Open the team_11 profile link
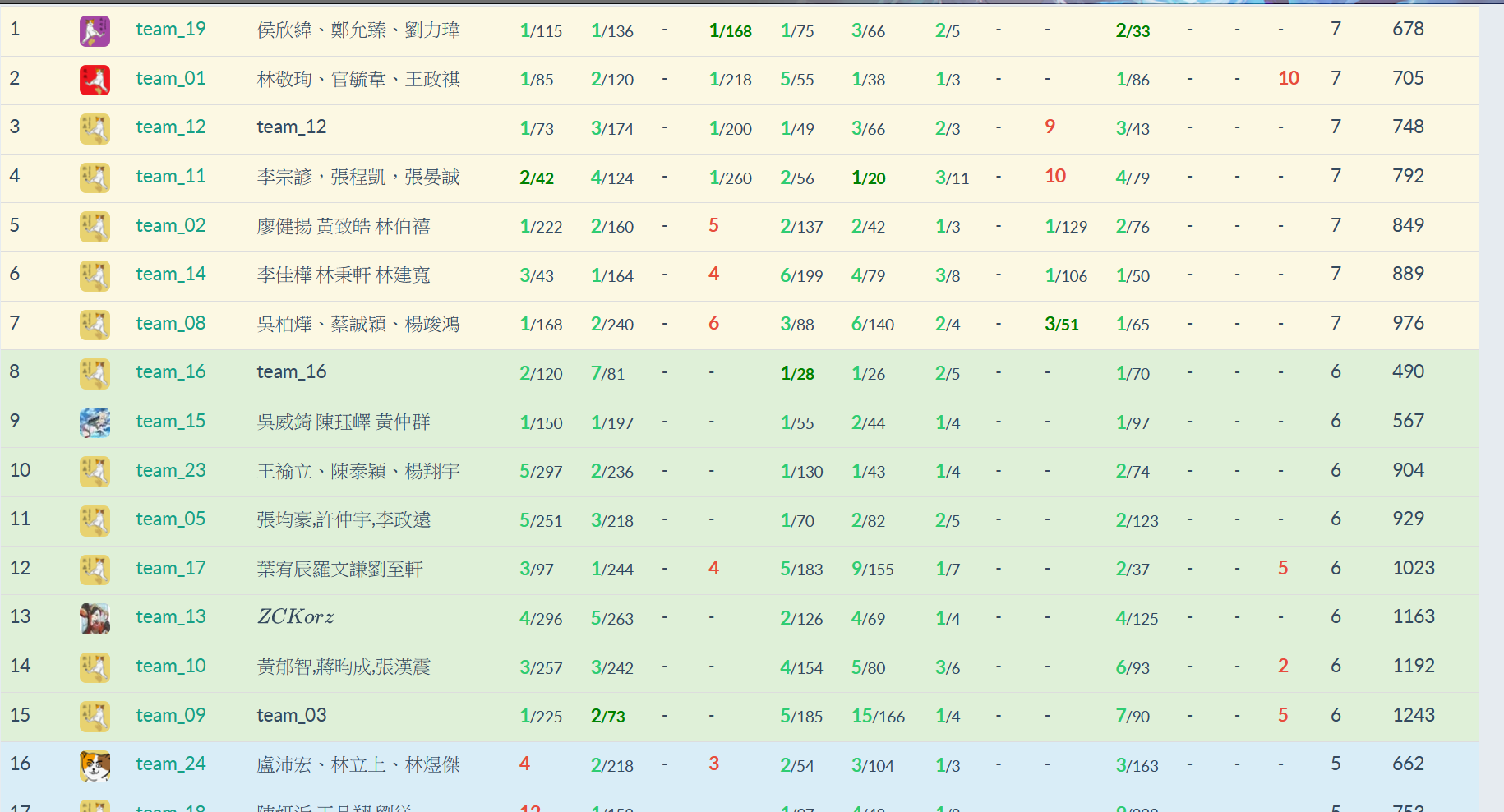This screenshot has height=812, width=1504. pos(171,177)
